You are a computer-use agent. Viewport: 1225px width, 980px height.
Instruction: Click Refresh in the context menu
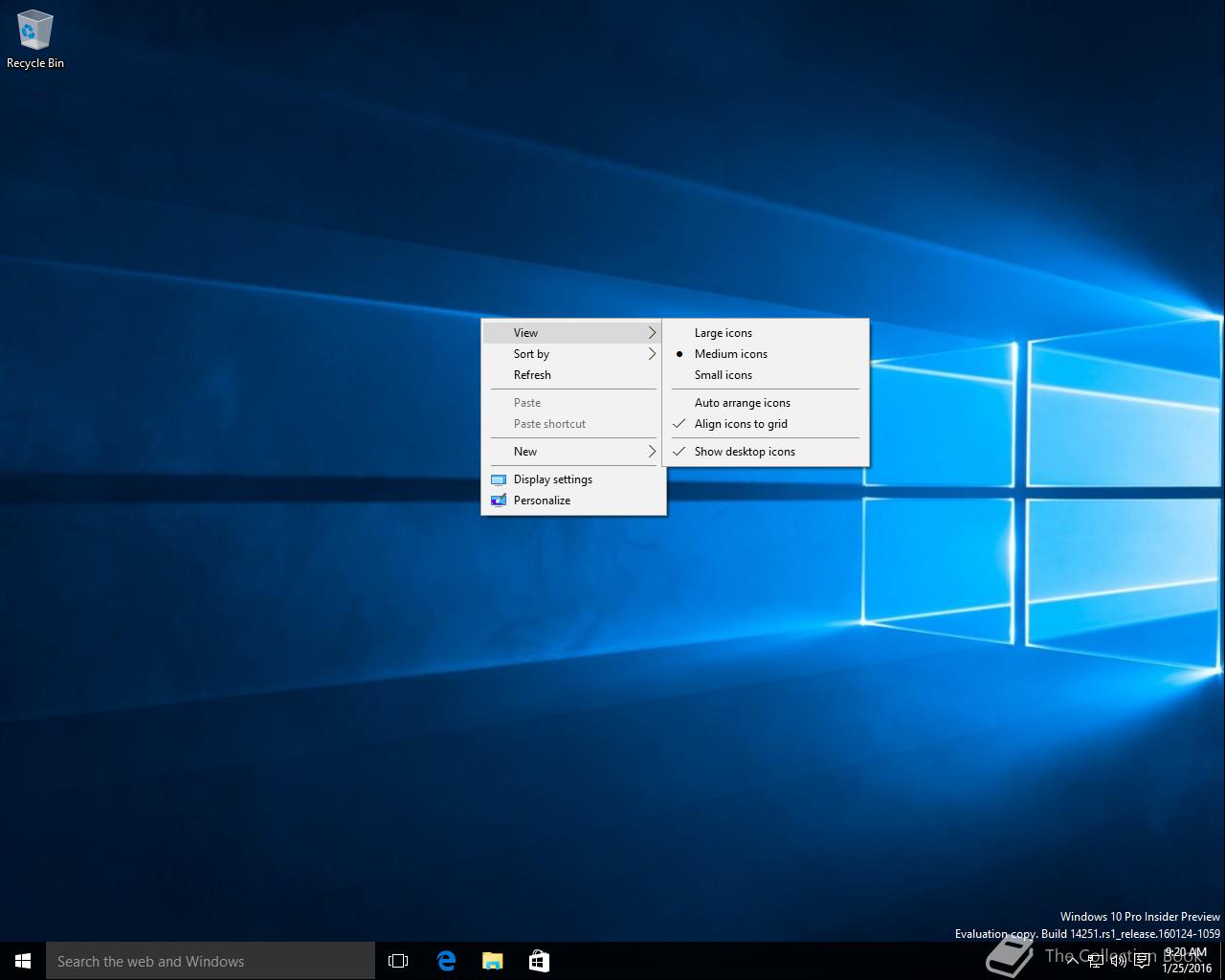532,375
